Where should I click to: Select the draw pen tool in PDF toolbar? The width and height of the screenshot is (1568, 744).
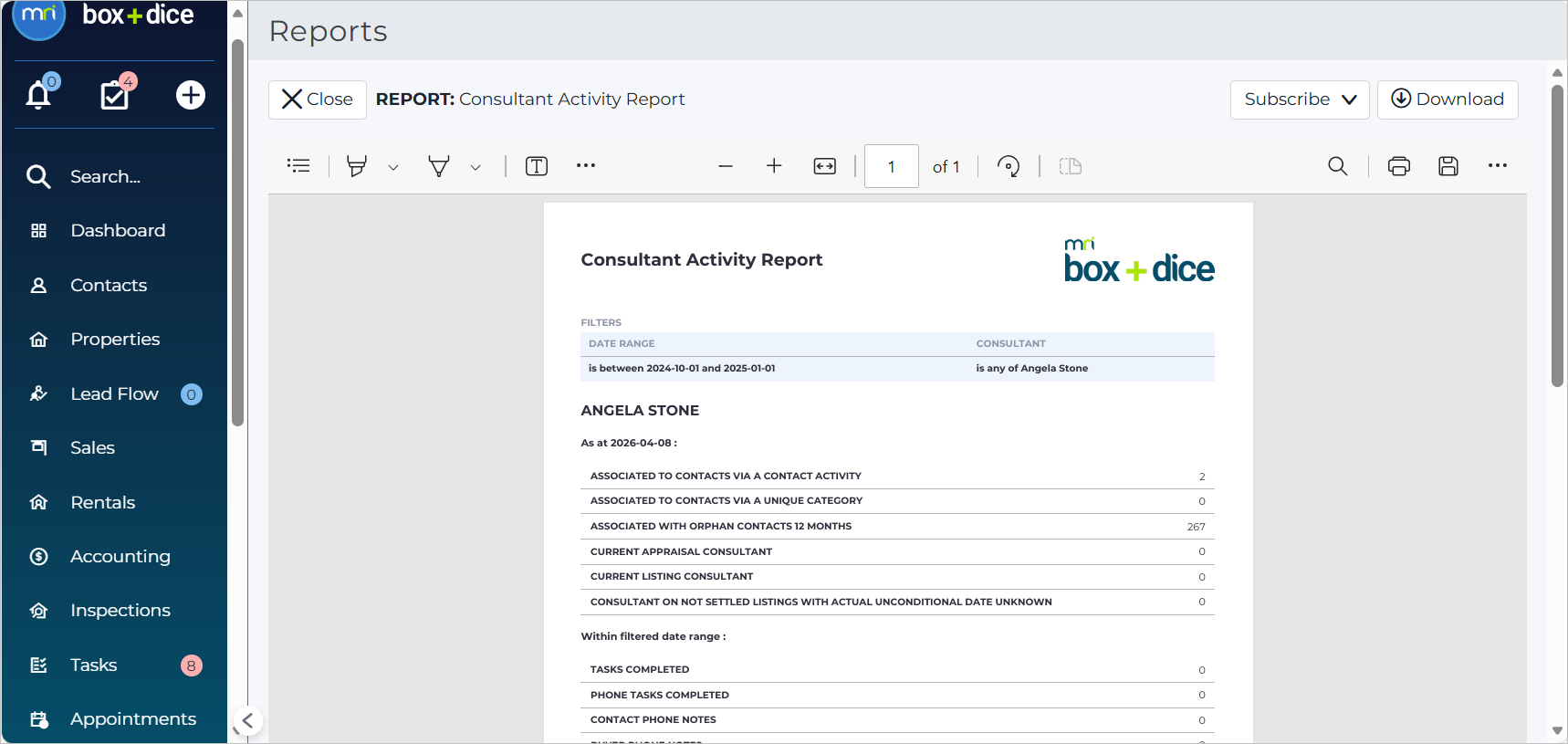click(x=439, y=166)
